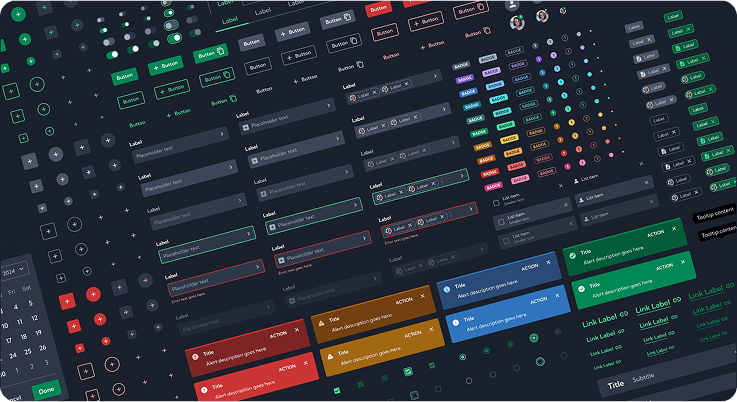The image size is (737, 402).
Task: Click ACTION in the dark red alert
Action: tap(278, 334)
